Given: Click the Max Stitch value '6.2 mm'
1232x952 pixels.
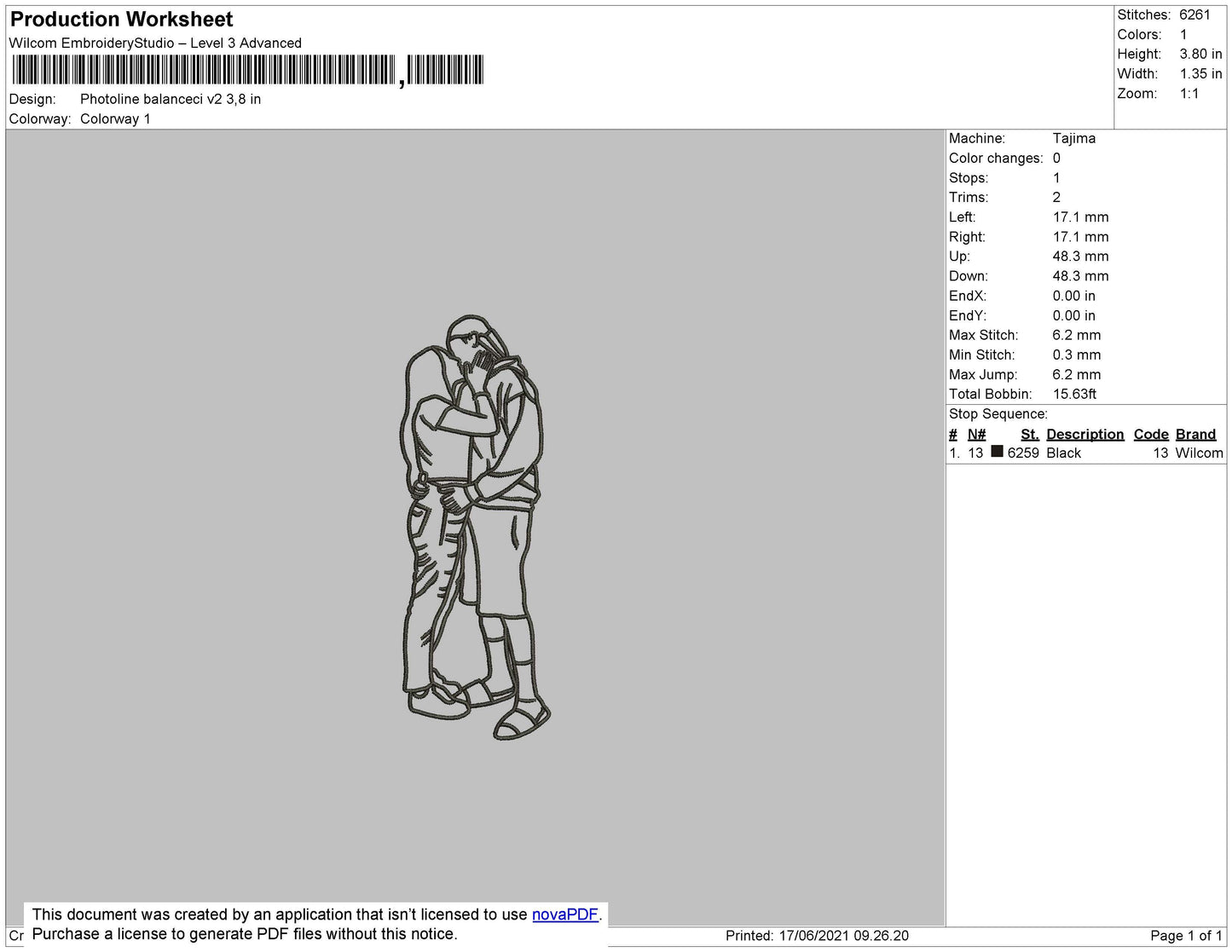Looking at the screenshot, I should (x=1077, y=335).
